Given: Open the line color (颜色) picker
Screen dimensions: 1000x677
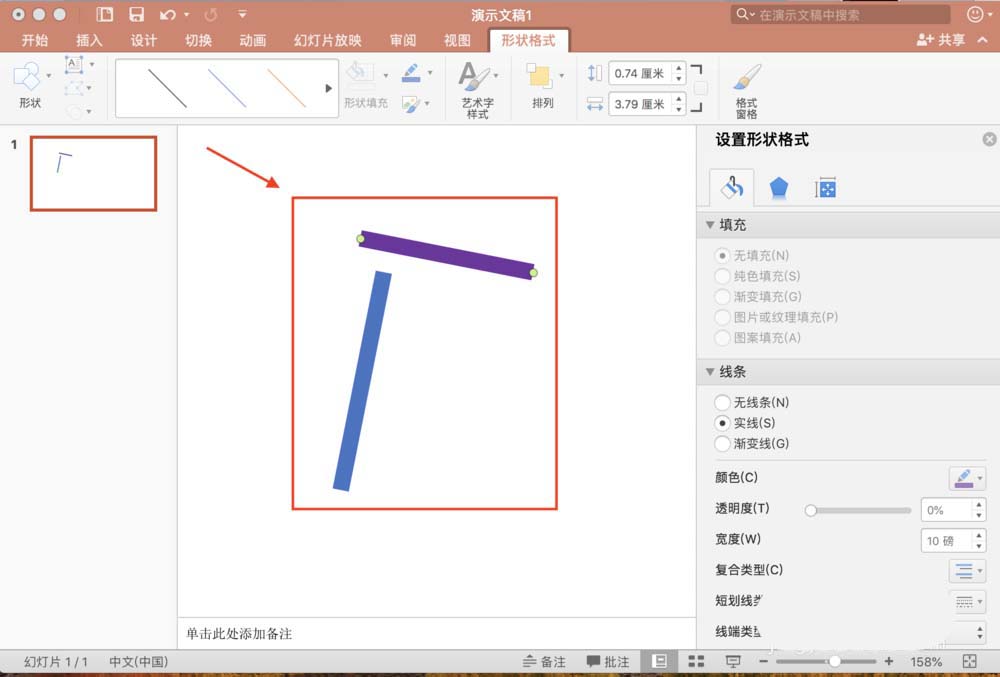Looking at the screenshot, I should coord(967,477).
